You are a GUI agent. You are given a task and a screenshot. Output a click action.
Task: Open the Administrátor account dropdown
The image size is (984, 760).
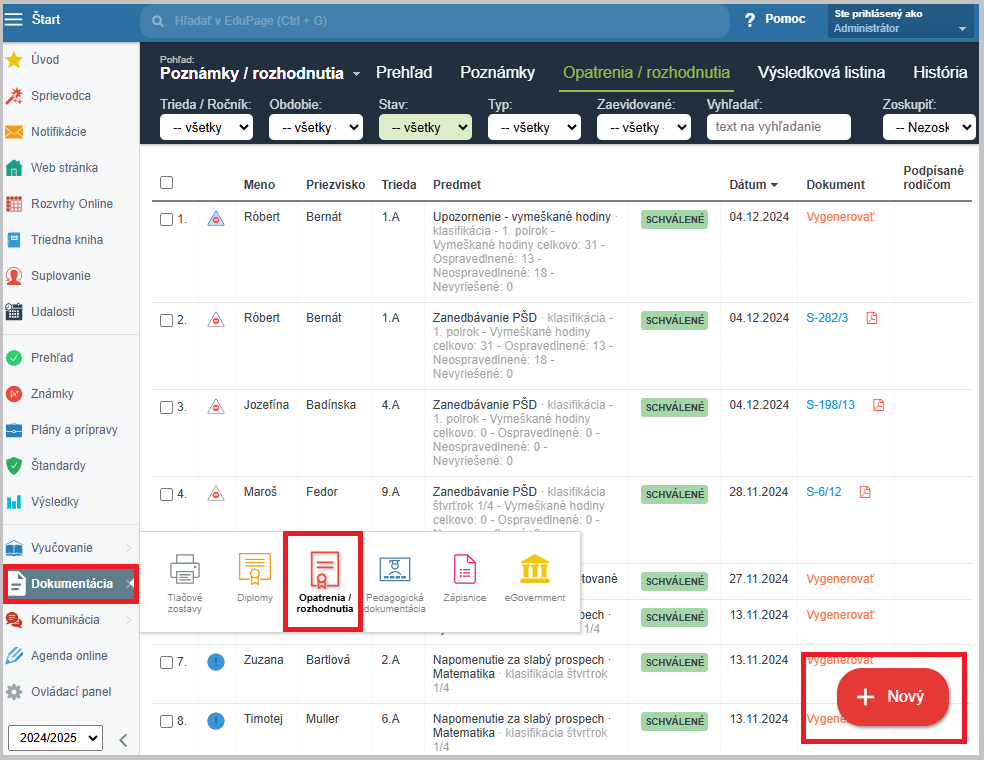coord(901,21)
